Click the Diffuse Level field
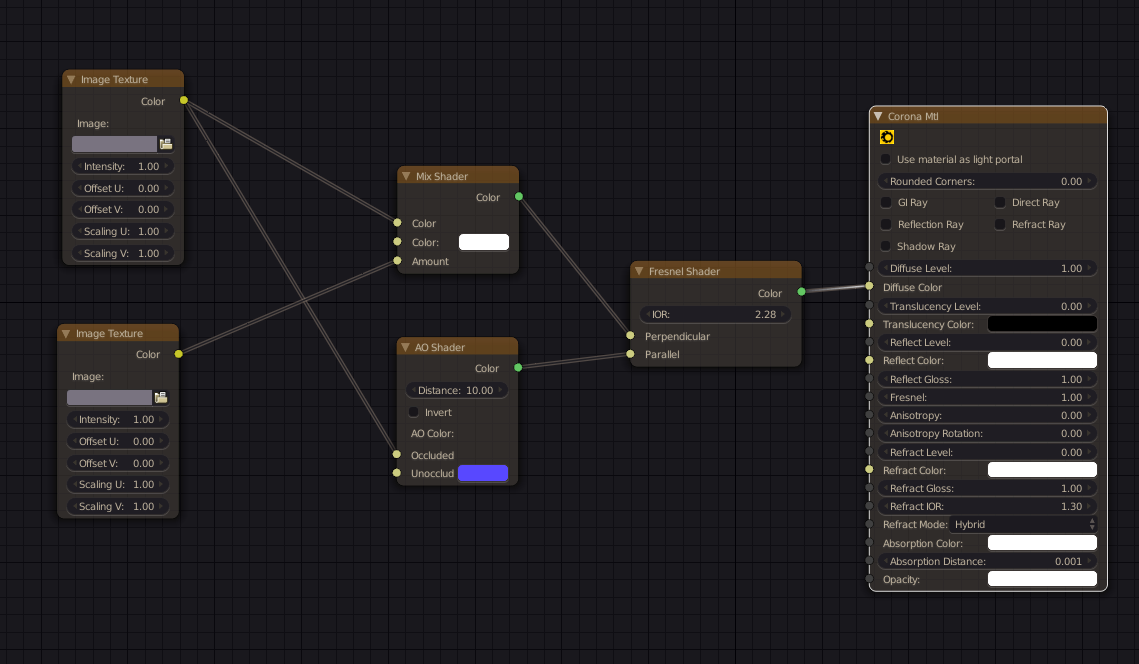 point(987,268)
